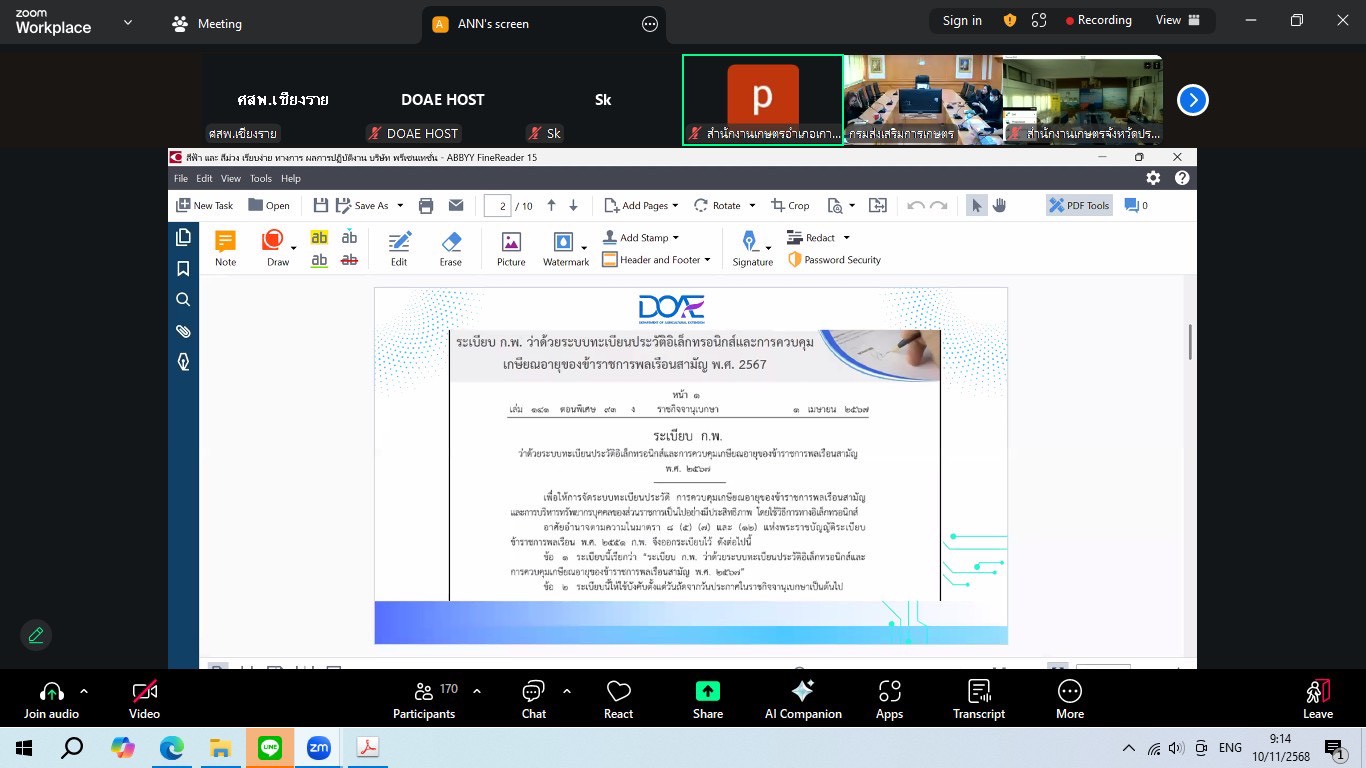Click Join audio headphone button

[x=51, y=692]
